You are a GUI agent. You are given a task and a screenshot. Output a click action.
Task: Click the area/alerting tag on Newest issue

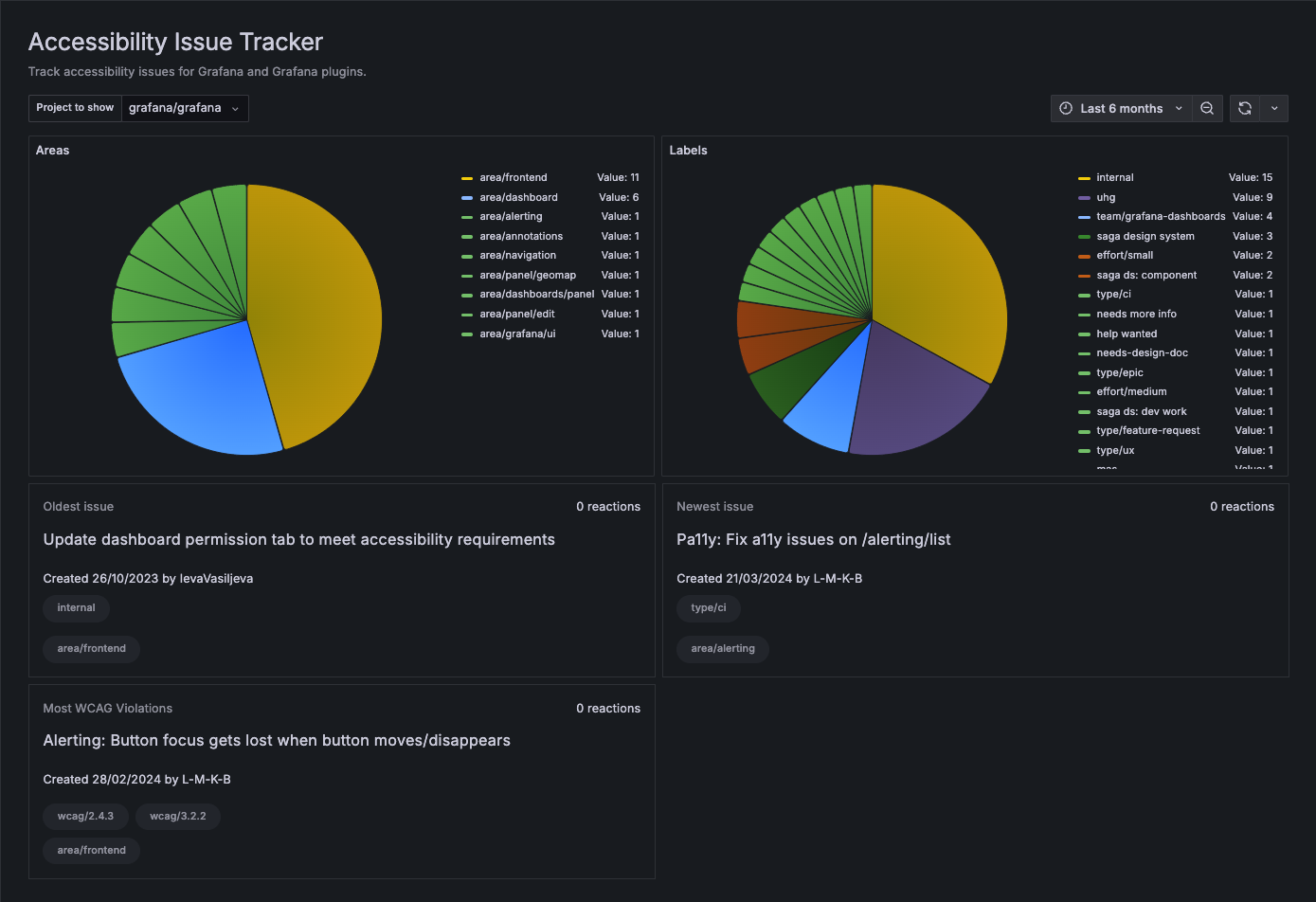click(x=723, y=649)
